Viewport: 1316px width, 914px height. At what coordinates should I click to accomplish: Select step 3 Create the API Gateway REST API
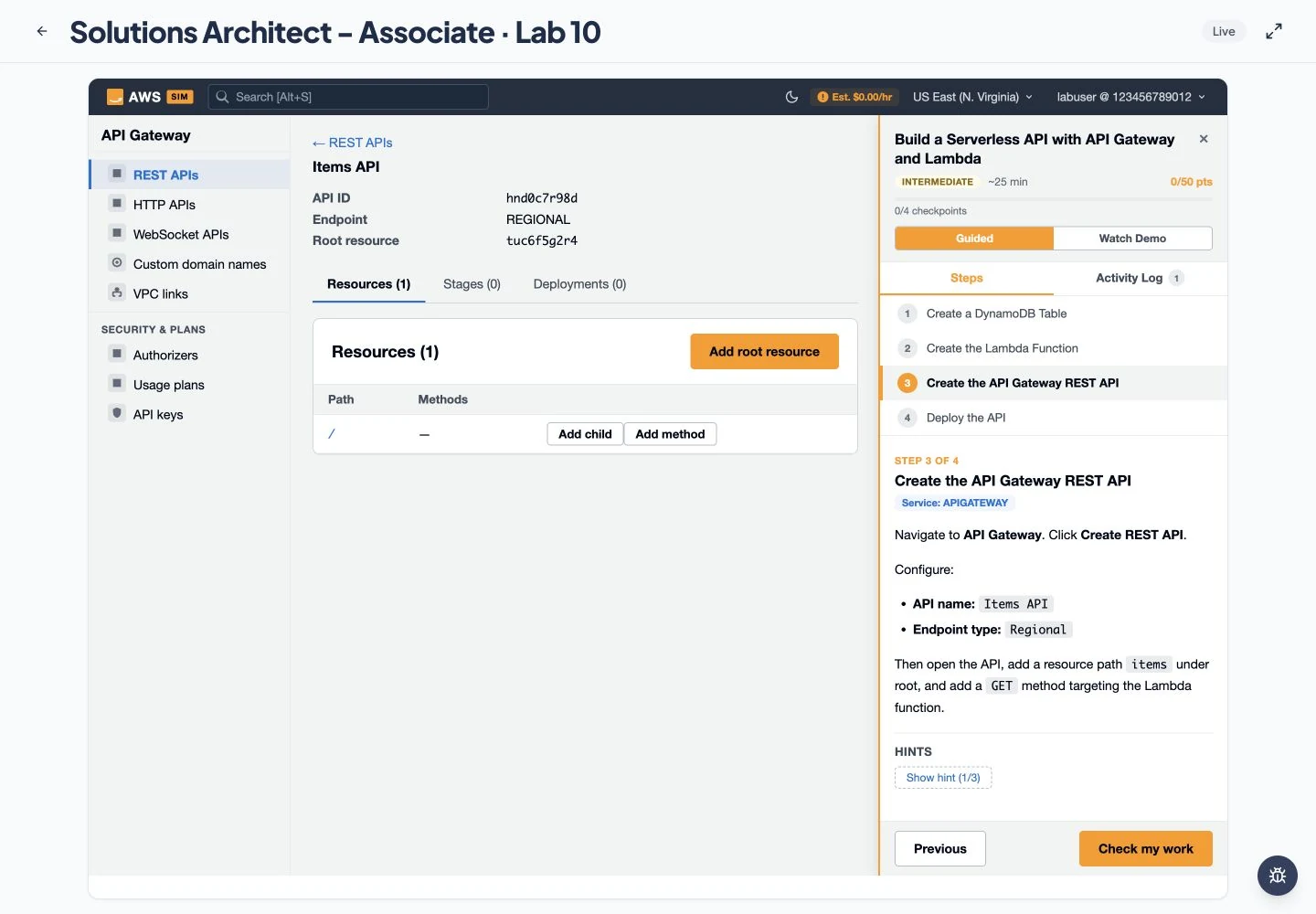[x=1053, y=383]
